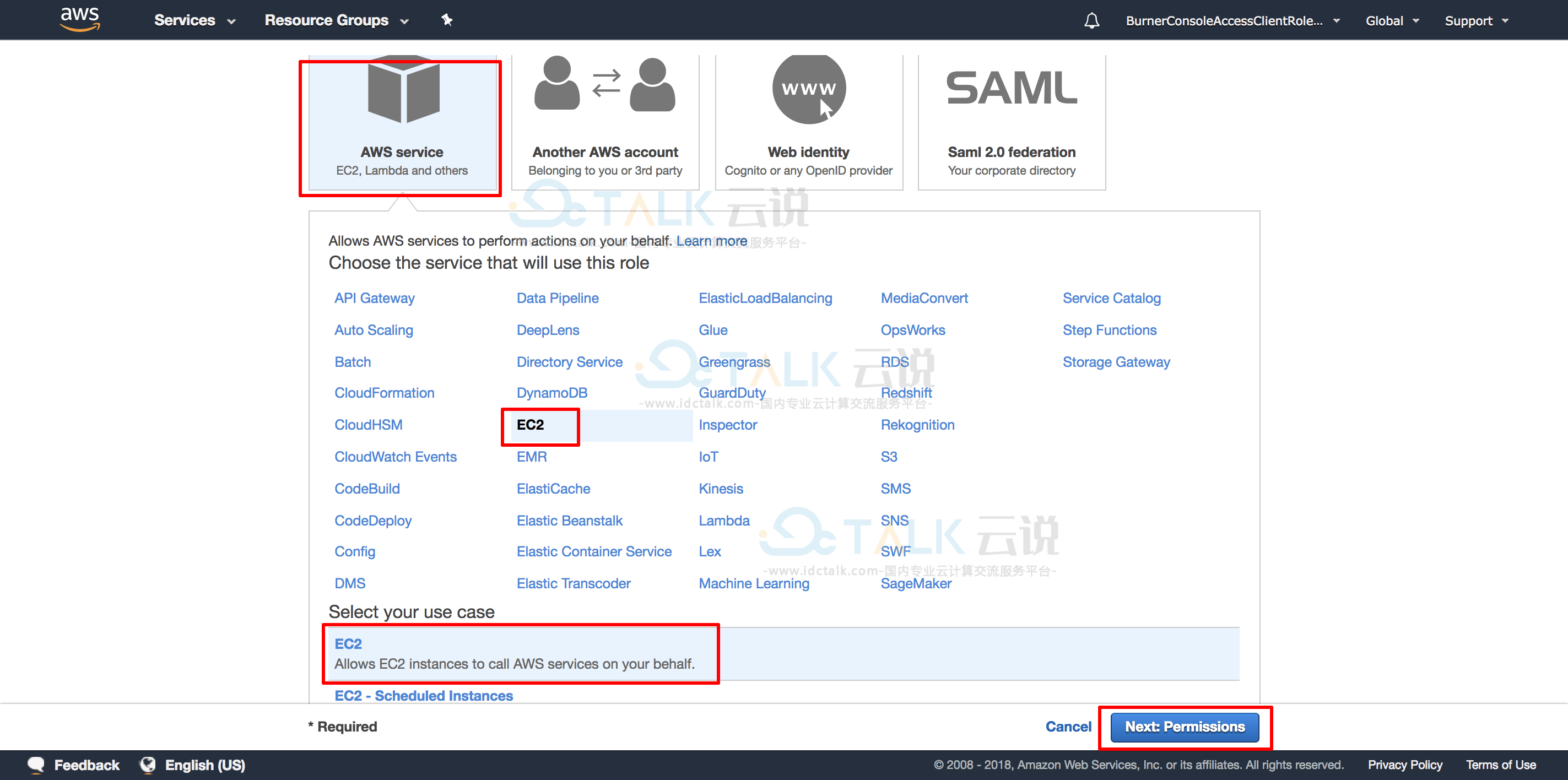Select Elastic Container Service
This screenshot has width=1568, height=780.
point(594,552)
